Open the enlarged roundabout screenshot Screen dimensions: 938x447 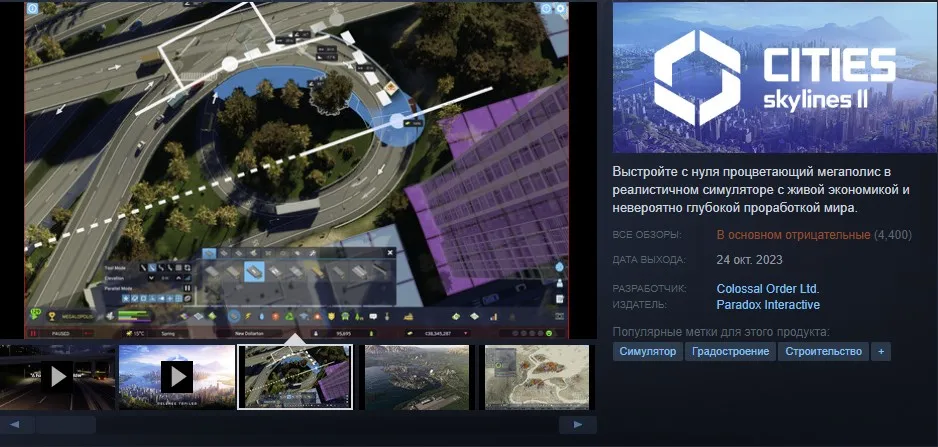point(297,170)
